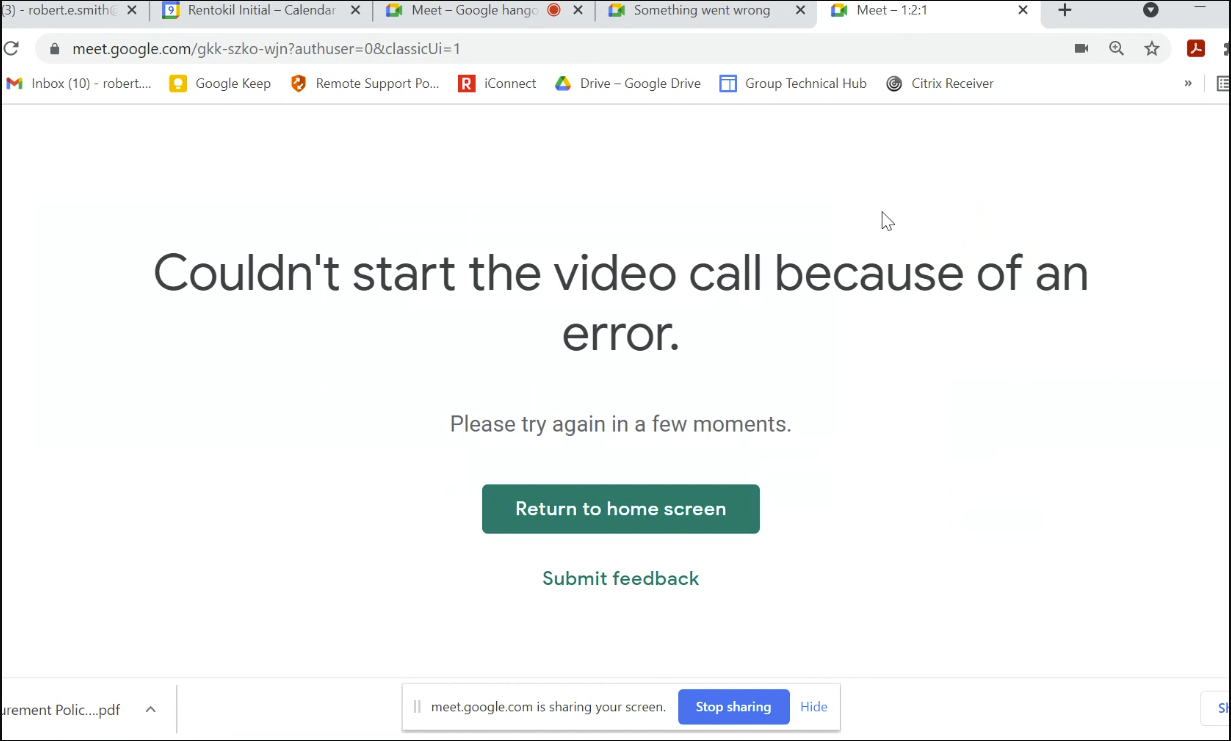Open iConnect from the bookmarks bar
1231x741 pixels.
click(497, 83)
